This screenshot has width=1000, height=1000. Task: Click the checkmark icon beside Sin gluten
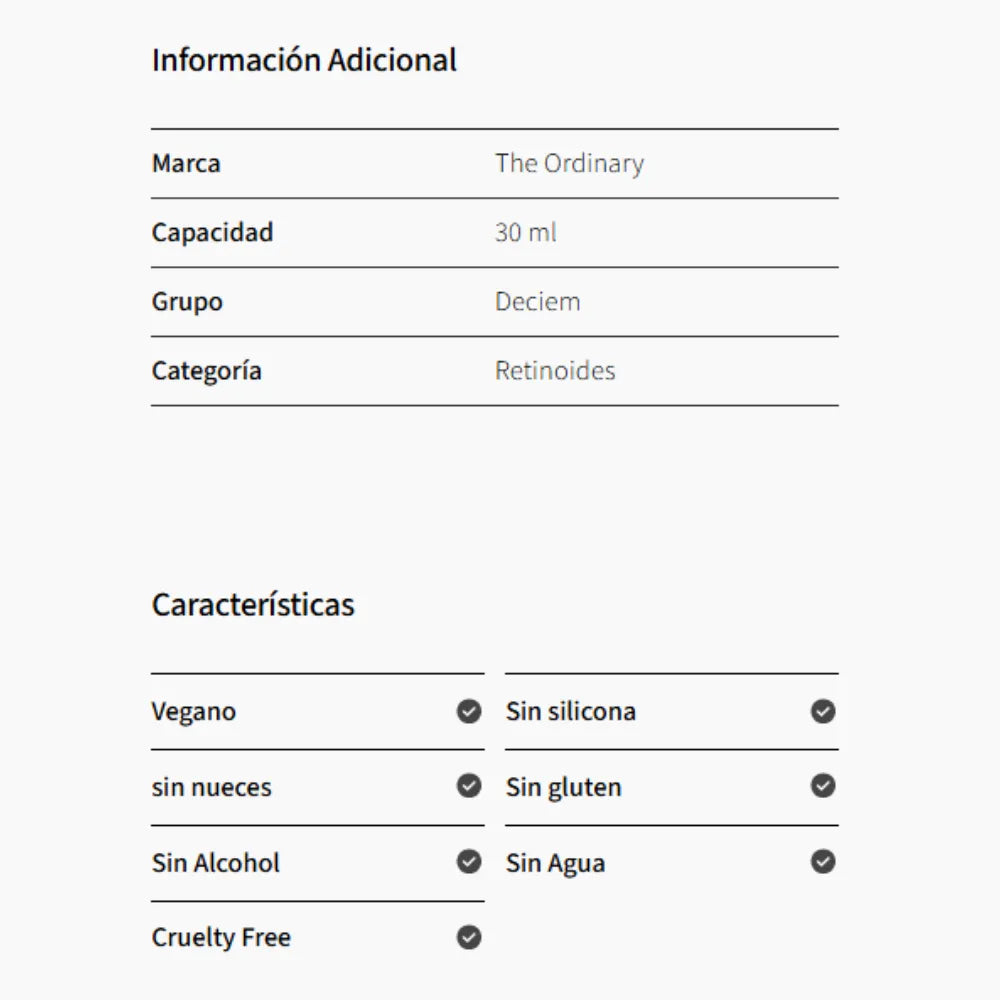[823, 786]
